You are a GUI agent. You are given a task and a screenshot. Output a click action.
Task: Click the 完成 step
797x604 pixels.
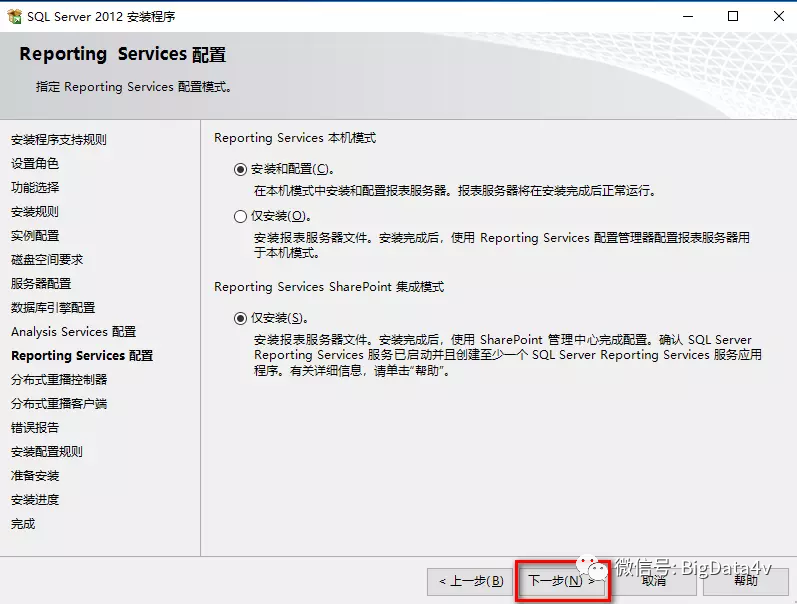[x=23, y=524]
